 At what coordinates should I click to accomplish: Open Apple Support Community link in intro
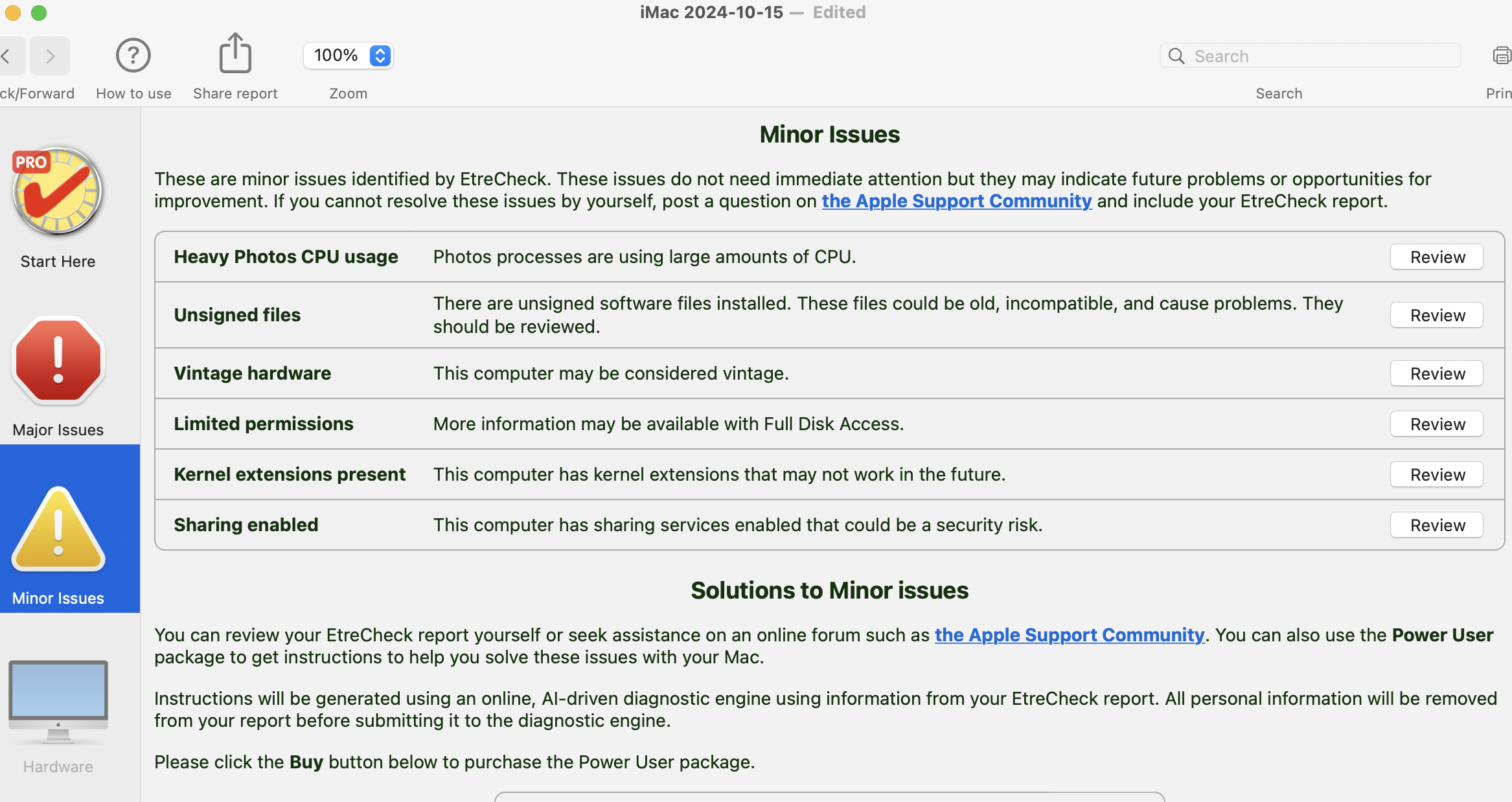956,201
